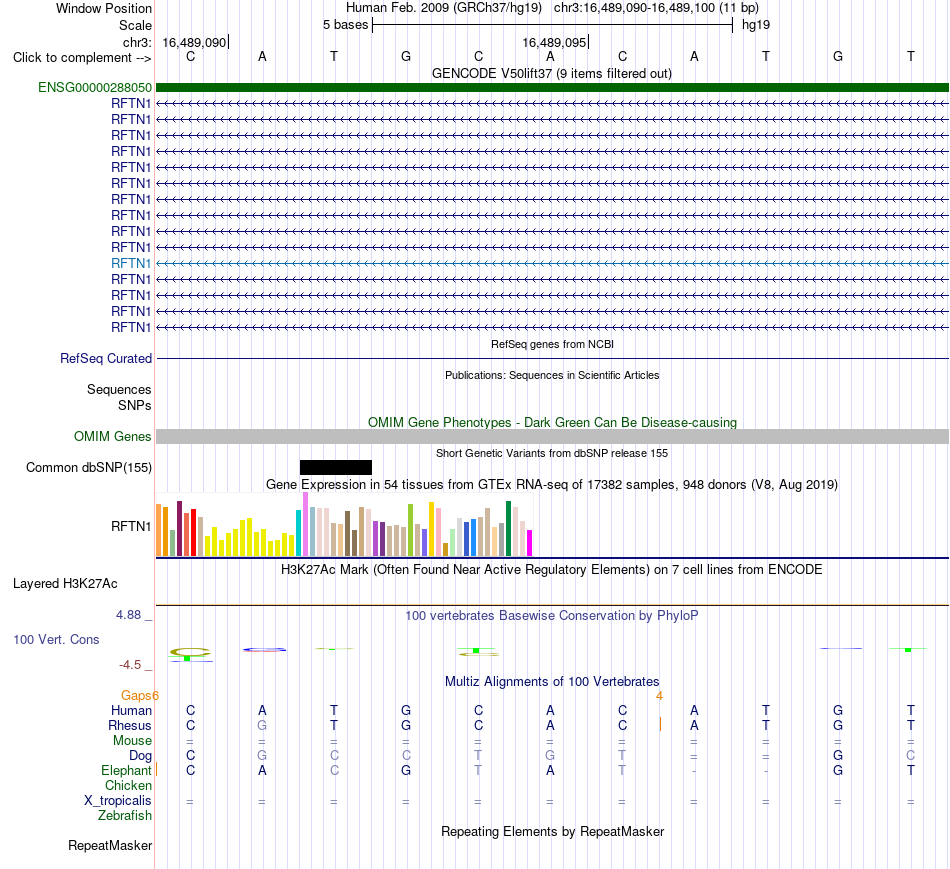Click the Window Position label
Viewport: 950px width, 869px height.
104,8
